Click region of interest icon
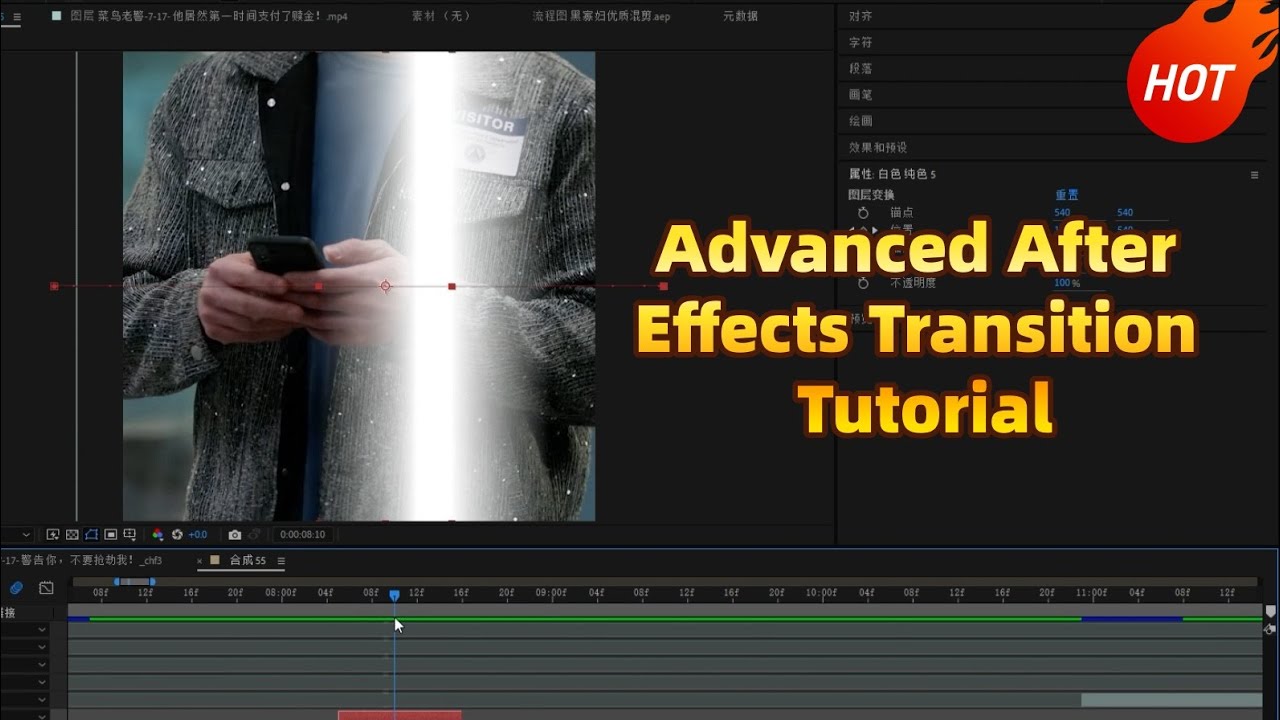Viewport: 1280px width, 720px height. (x=110, y=535)
